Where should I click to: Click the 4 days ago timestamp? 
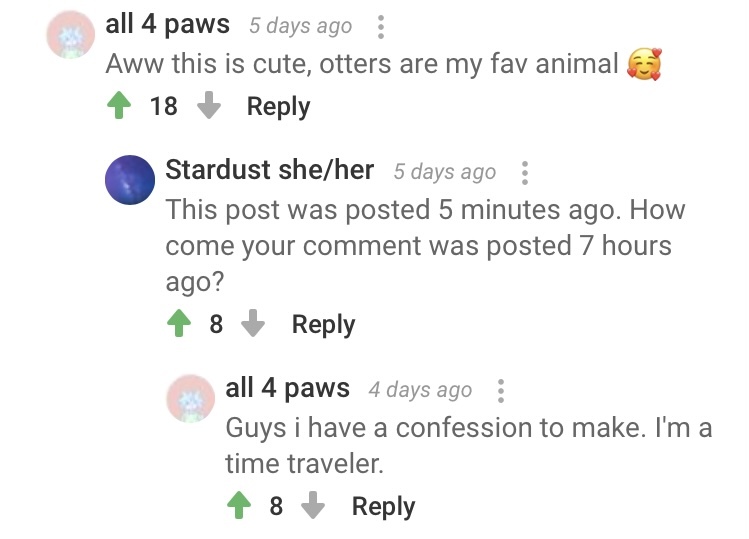tap(420, 390)
